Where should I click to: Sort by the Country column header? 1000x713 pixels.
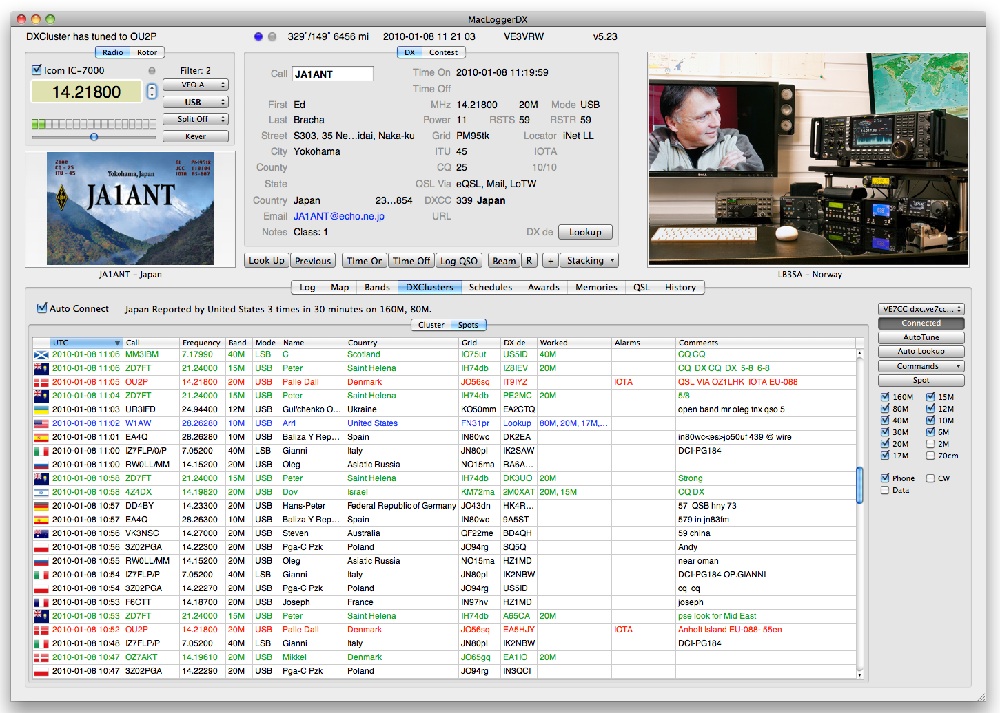tap(401, 342)
